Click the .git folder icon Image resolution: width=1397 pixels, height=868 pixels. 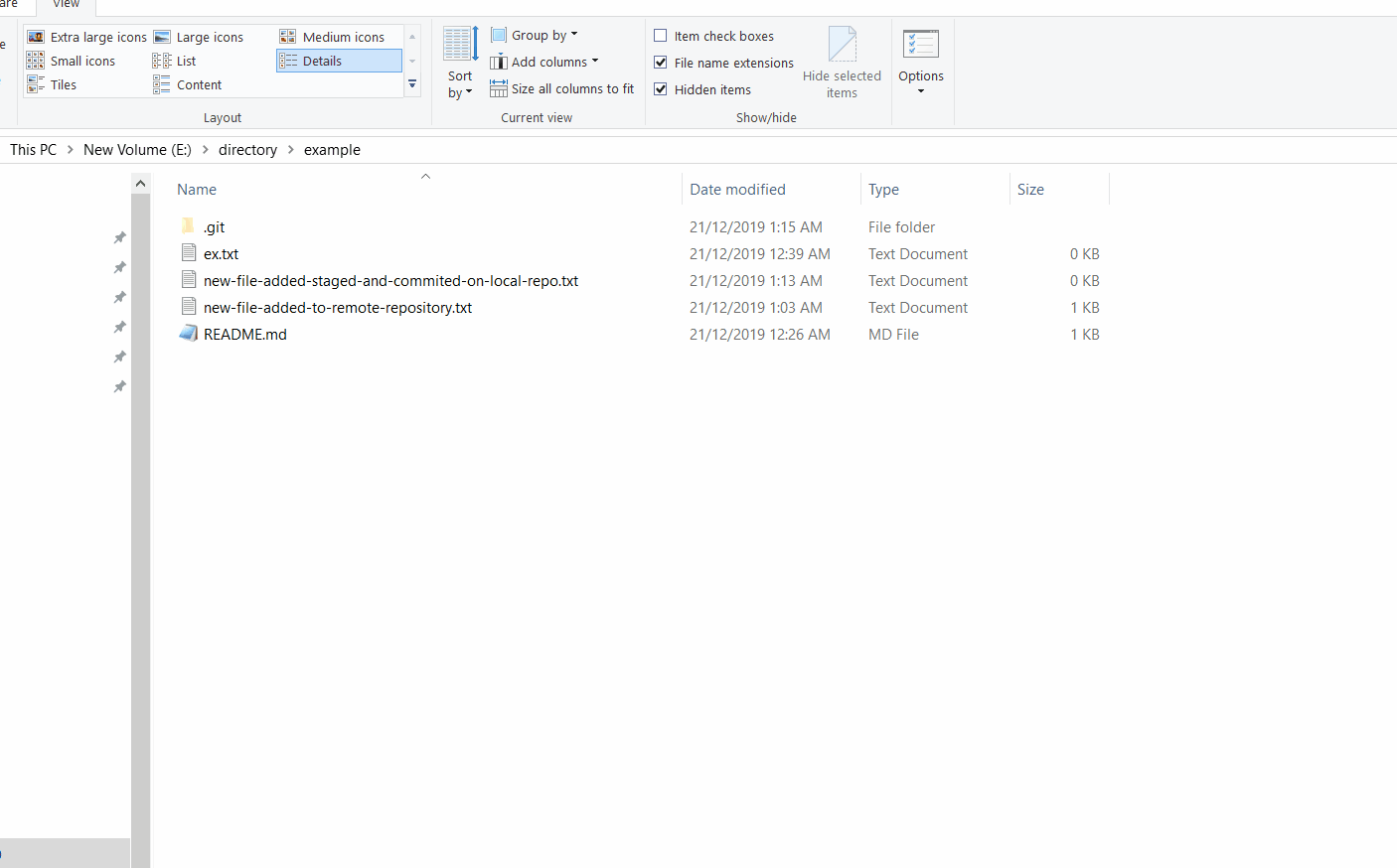tap(188, 226)
